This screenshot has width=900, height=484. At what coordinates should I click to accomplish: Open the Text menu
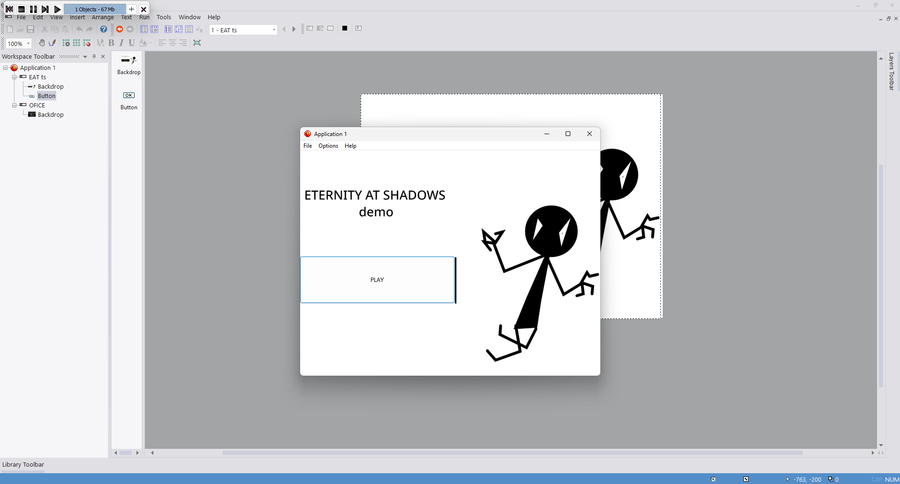126,17
